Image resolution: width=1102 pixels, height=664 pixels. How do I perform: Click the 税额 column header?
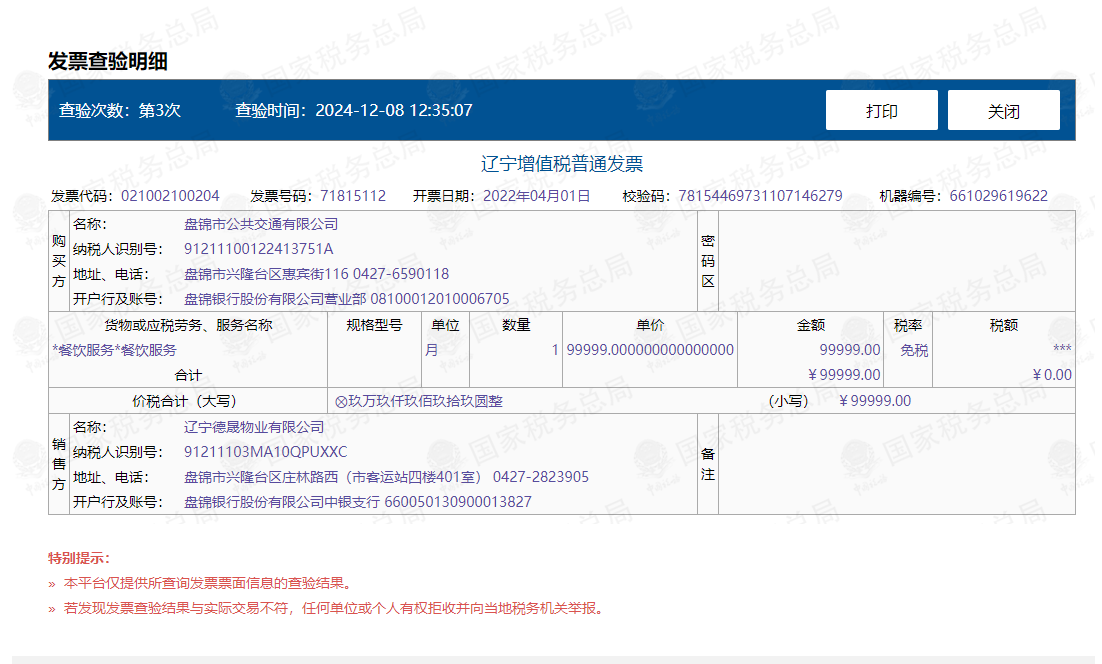click(1004, 325)
